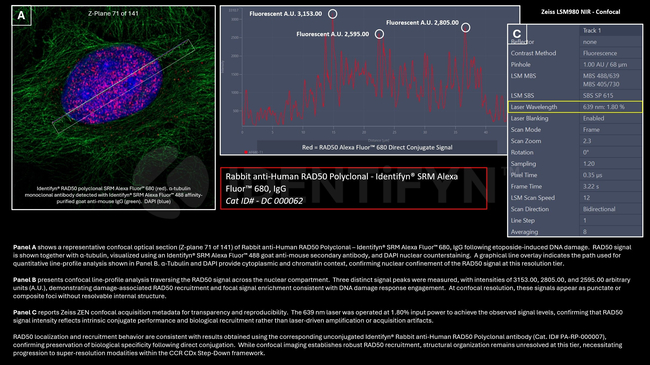
Task: Click the 'Laser Blanking' row label
Action: (529, 118)
